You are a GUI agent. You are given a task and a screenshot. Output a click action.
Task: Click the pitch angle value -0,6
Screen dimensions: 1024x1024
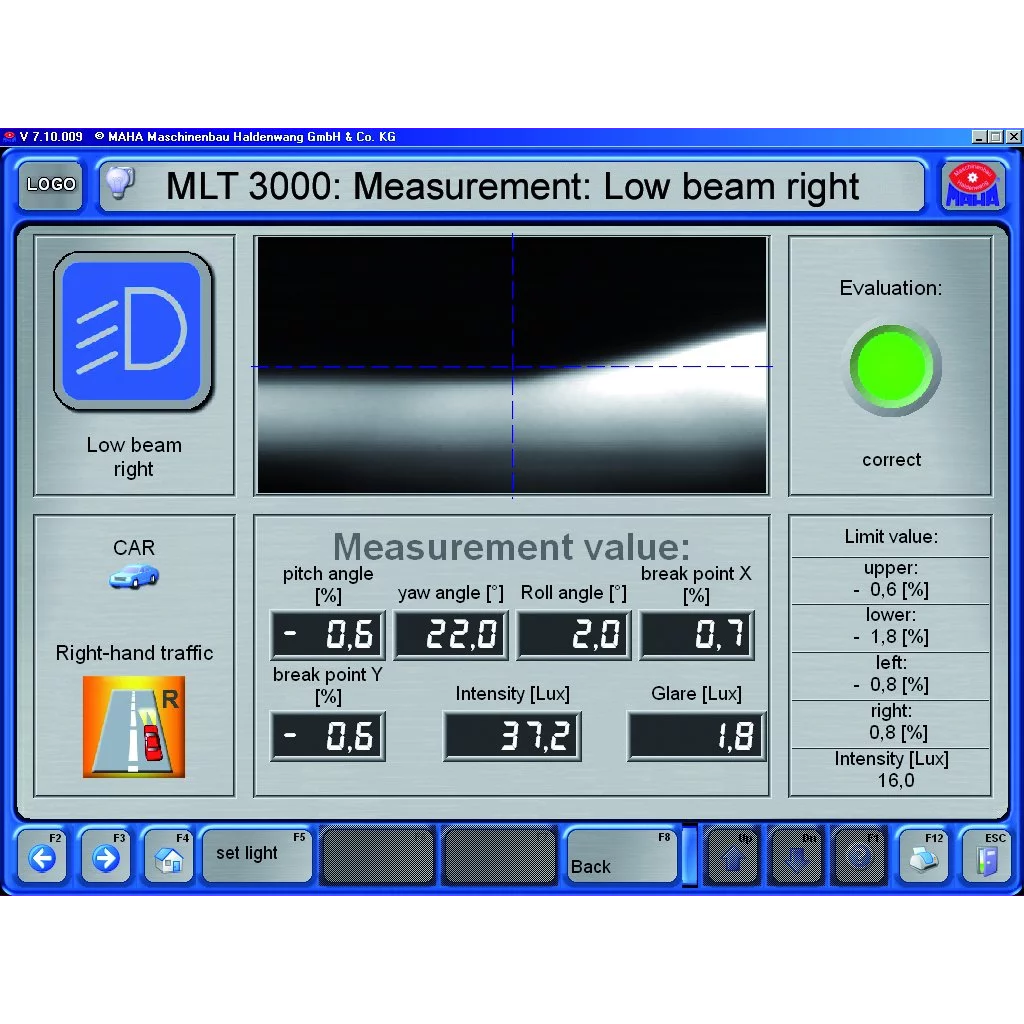[328, 635]
